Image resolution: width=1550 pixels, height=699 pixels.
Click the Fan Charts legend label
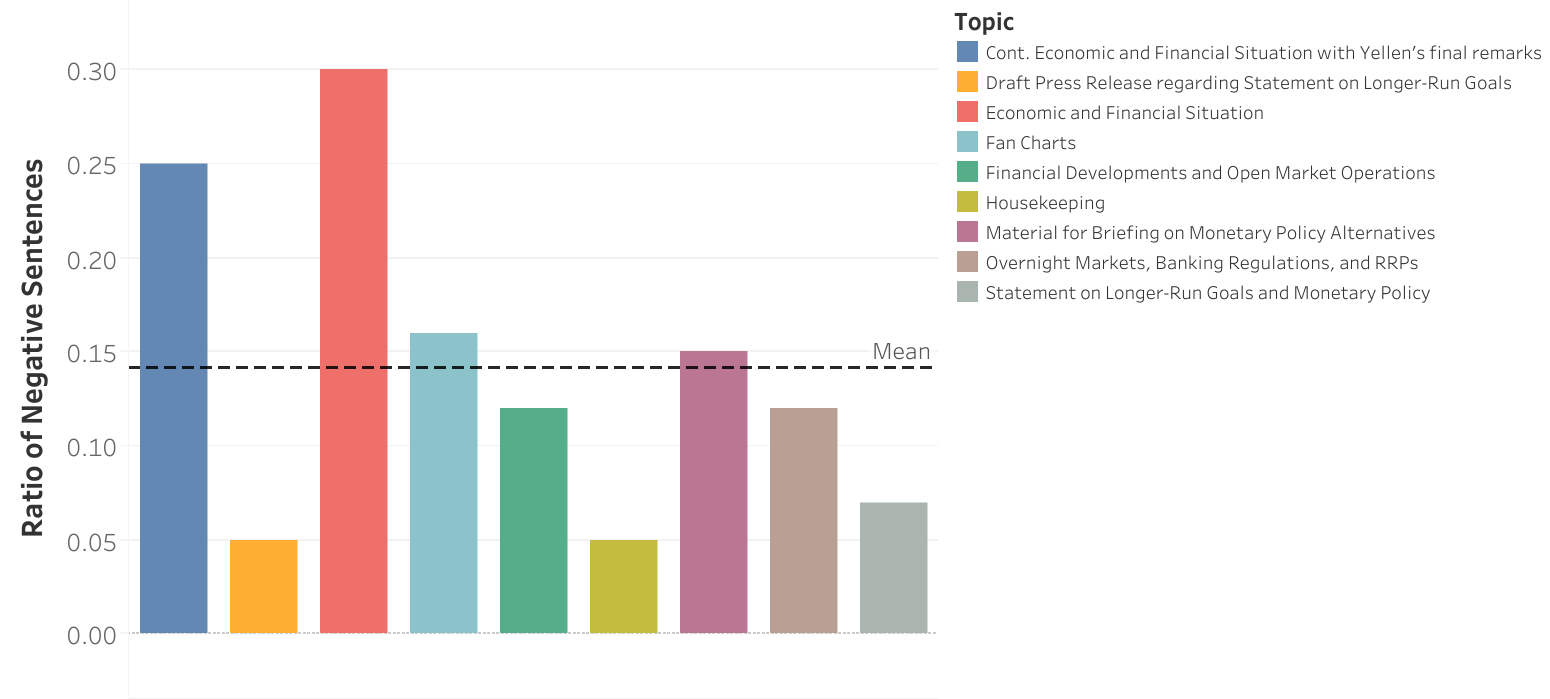point(1031,143)
